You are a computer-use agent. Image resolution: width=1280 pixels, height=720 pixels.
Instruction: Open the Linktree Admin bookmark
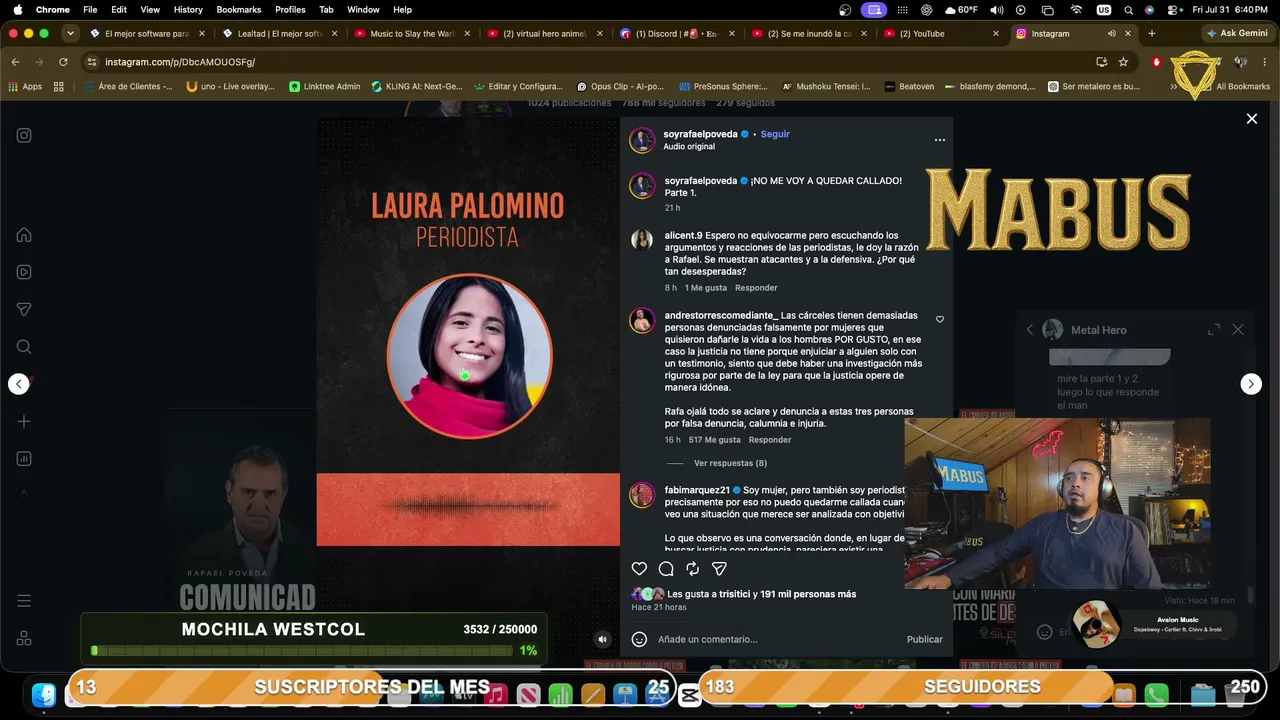[325, 87]
